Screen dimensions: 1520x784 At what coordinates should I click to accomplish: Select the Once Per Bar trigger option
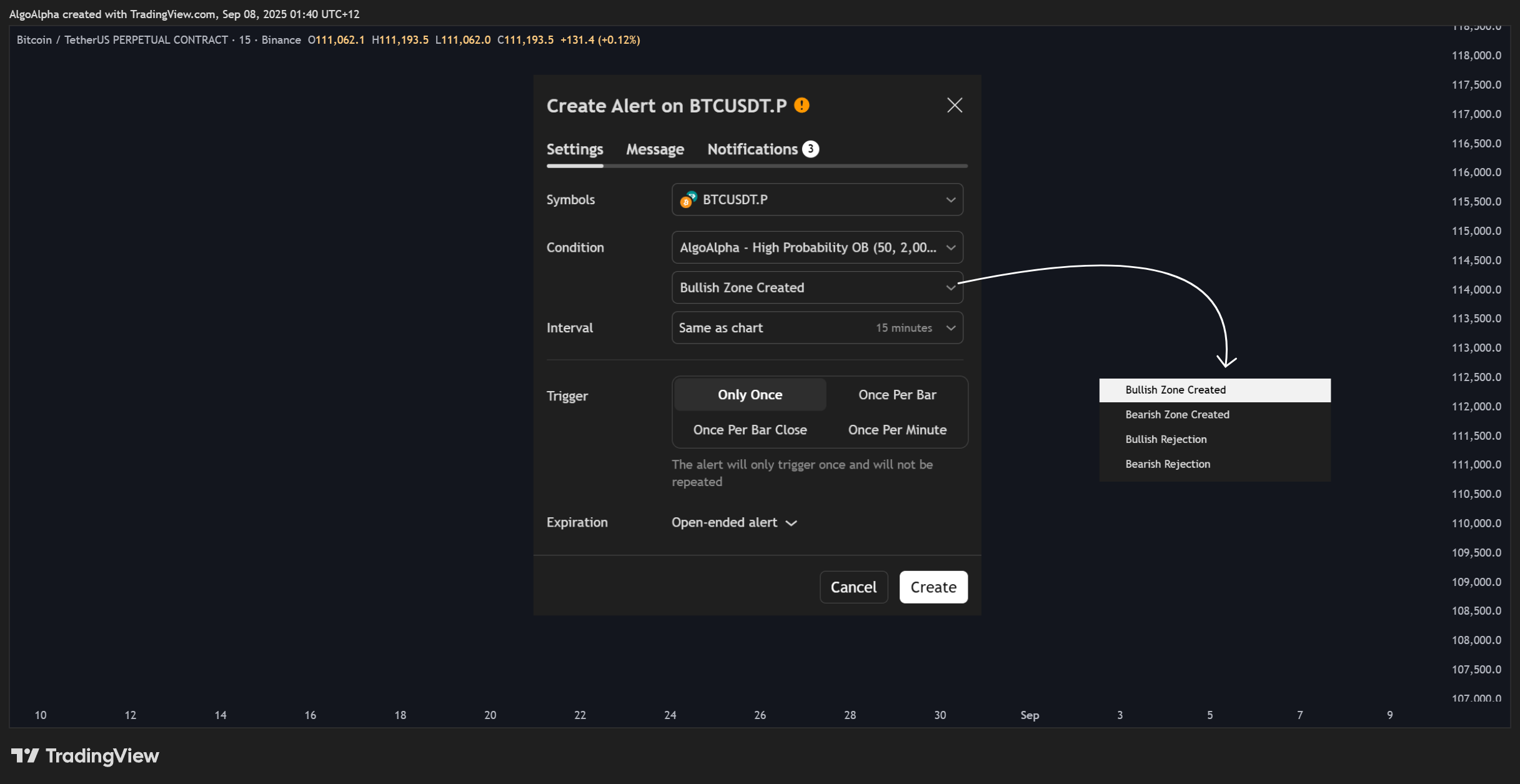897,394
